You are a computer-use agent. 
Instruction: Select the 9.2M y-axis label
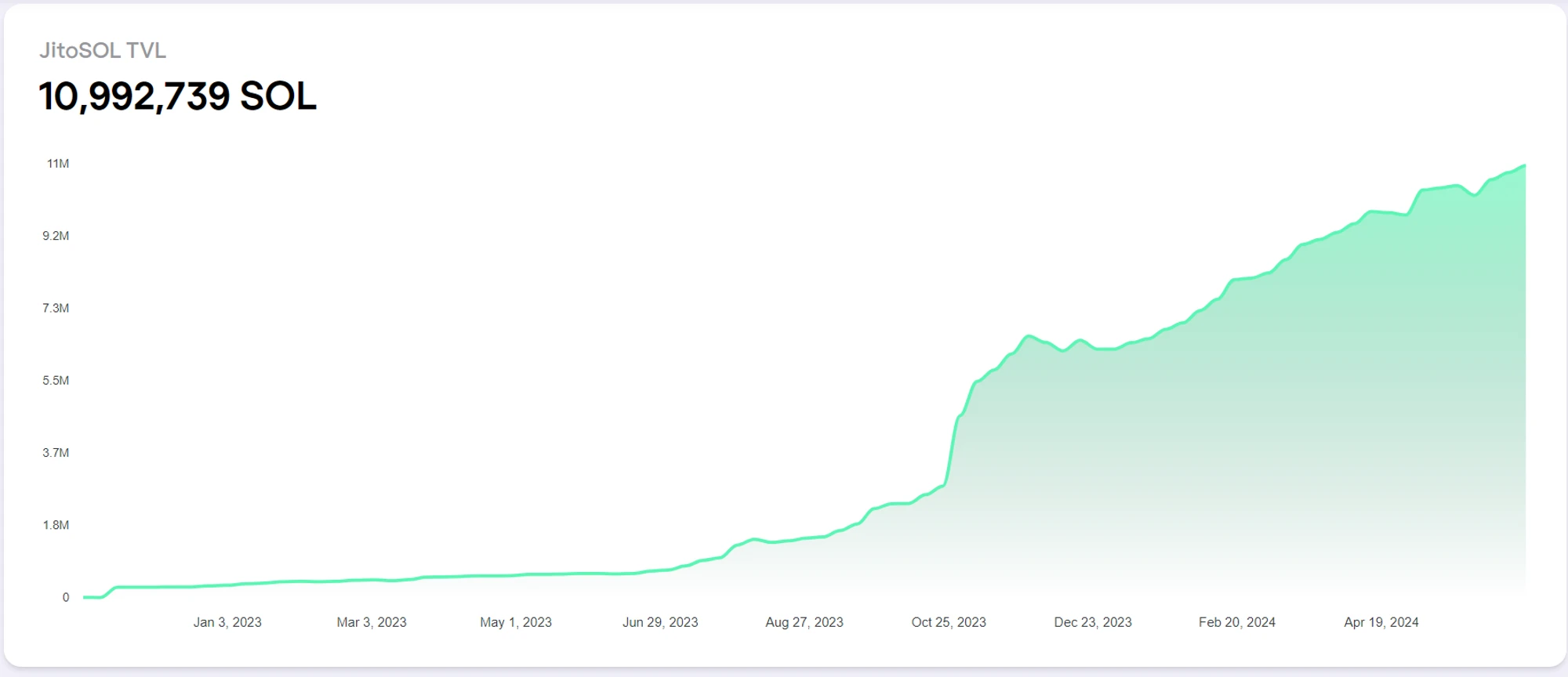point(56,236)
